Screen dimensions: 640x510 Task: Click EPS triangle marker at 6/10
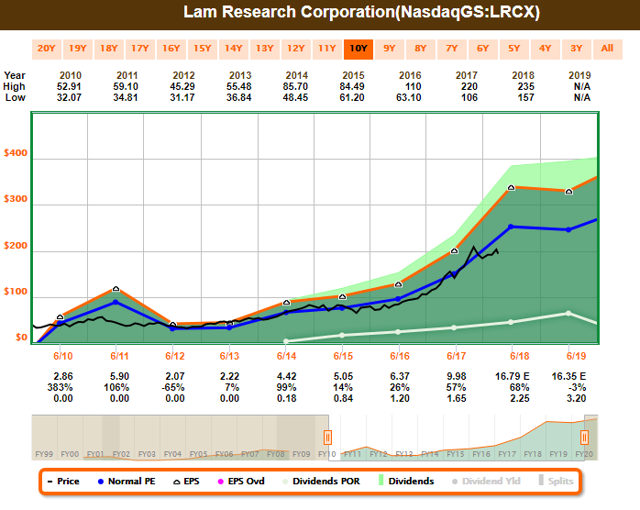click(x=60, y=317)
